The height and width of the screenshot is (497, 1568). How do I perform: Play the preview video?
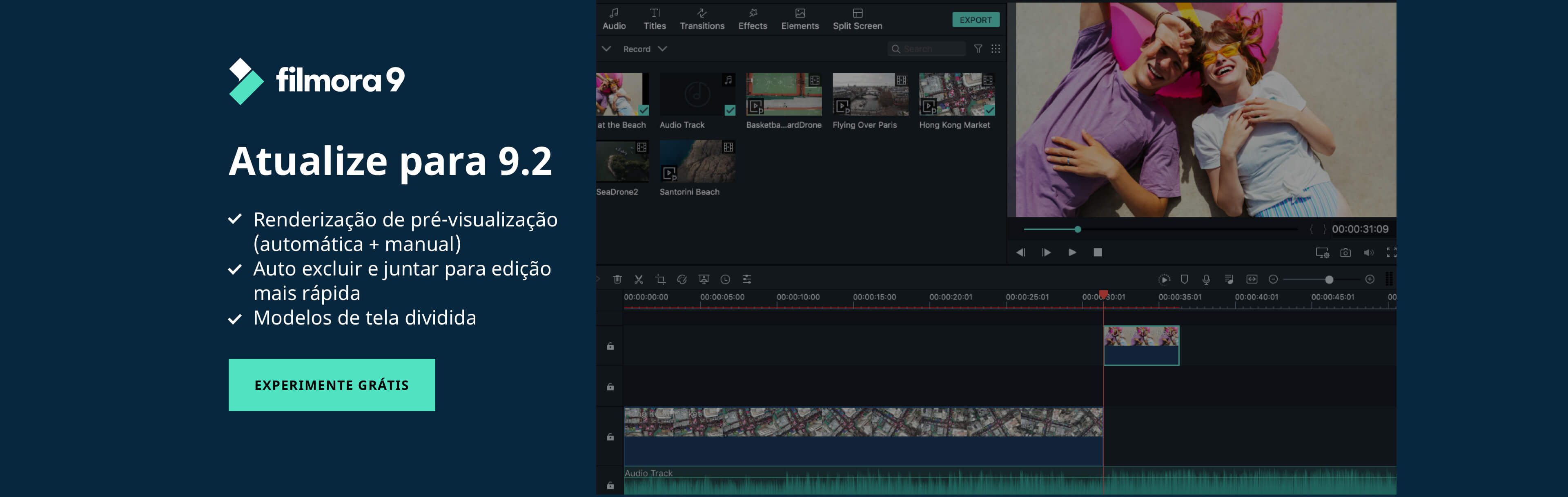click(x=1072, y=252)
